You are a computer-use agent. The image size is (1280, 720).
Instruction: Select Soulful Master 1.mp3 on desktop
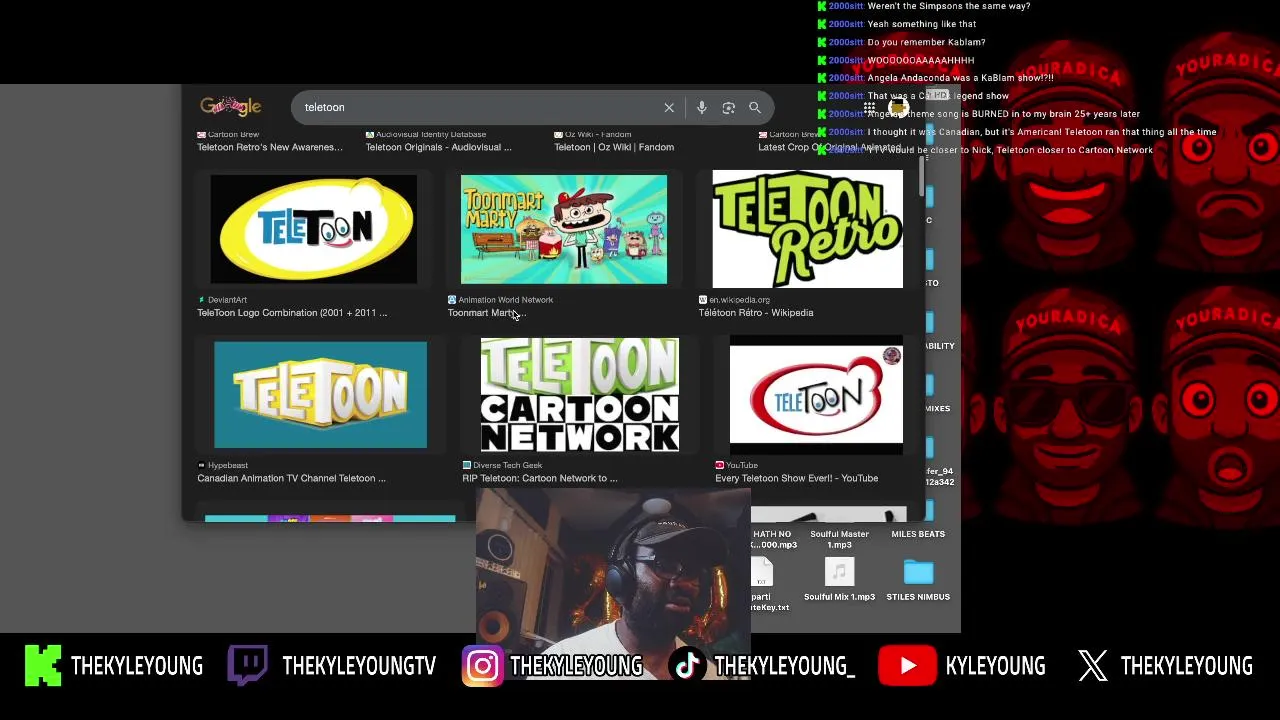coord(839,539)
